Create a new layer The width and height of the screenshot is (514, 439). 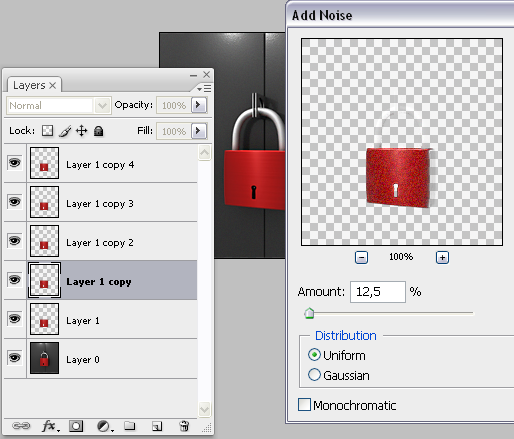(x=157, y=426)
